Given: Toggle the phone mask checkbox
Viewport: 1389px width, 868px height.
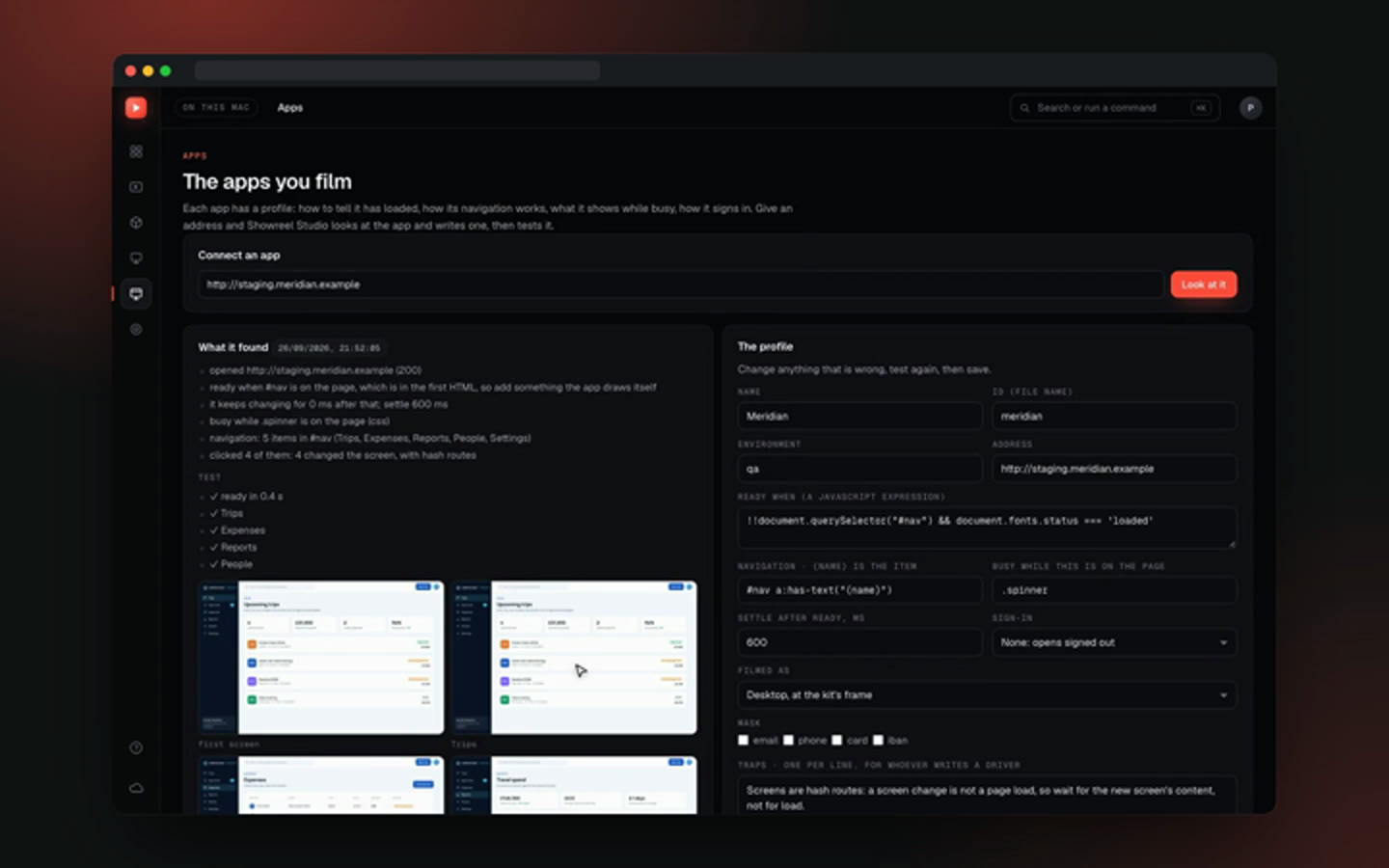Looking at the screenshot, I should (788, 741).
